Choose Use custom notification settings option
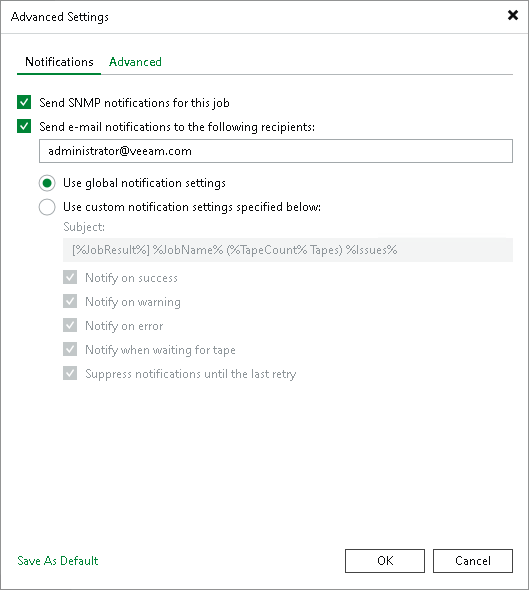Image resolution: width=529 pixels, height=590 pixels. click(47, 207)
